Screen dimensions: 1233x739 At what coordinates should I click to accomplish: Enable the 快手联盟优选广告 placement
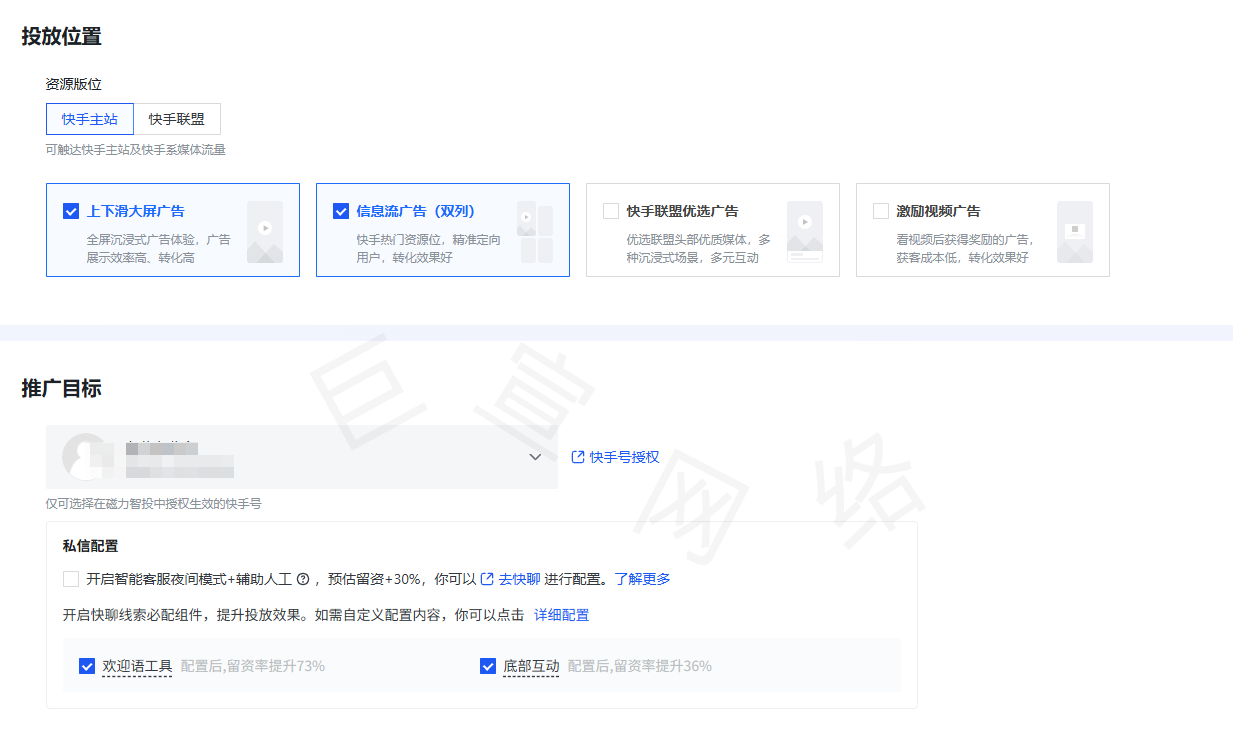point(610,210)
